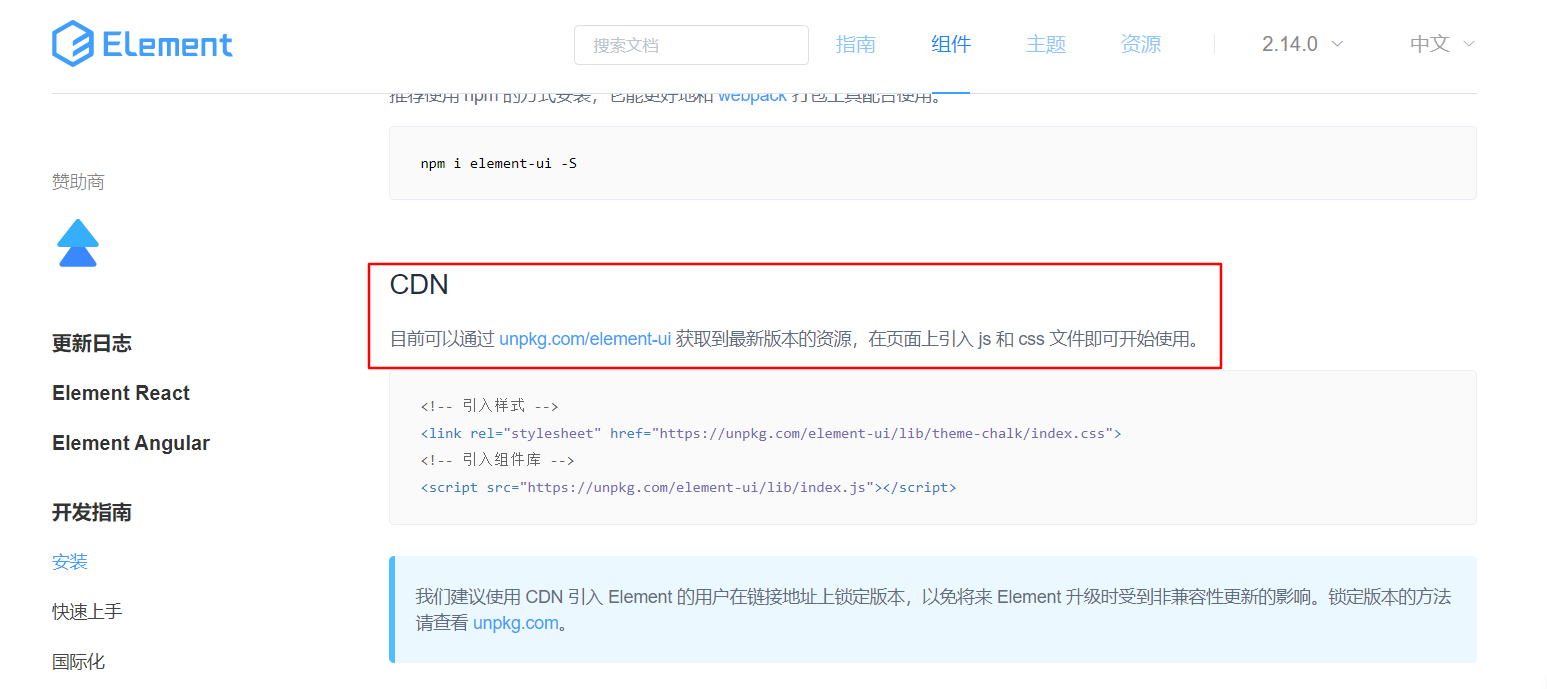Open the 指南 navigation section

pyautogui.click(x=855, y=44)
